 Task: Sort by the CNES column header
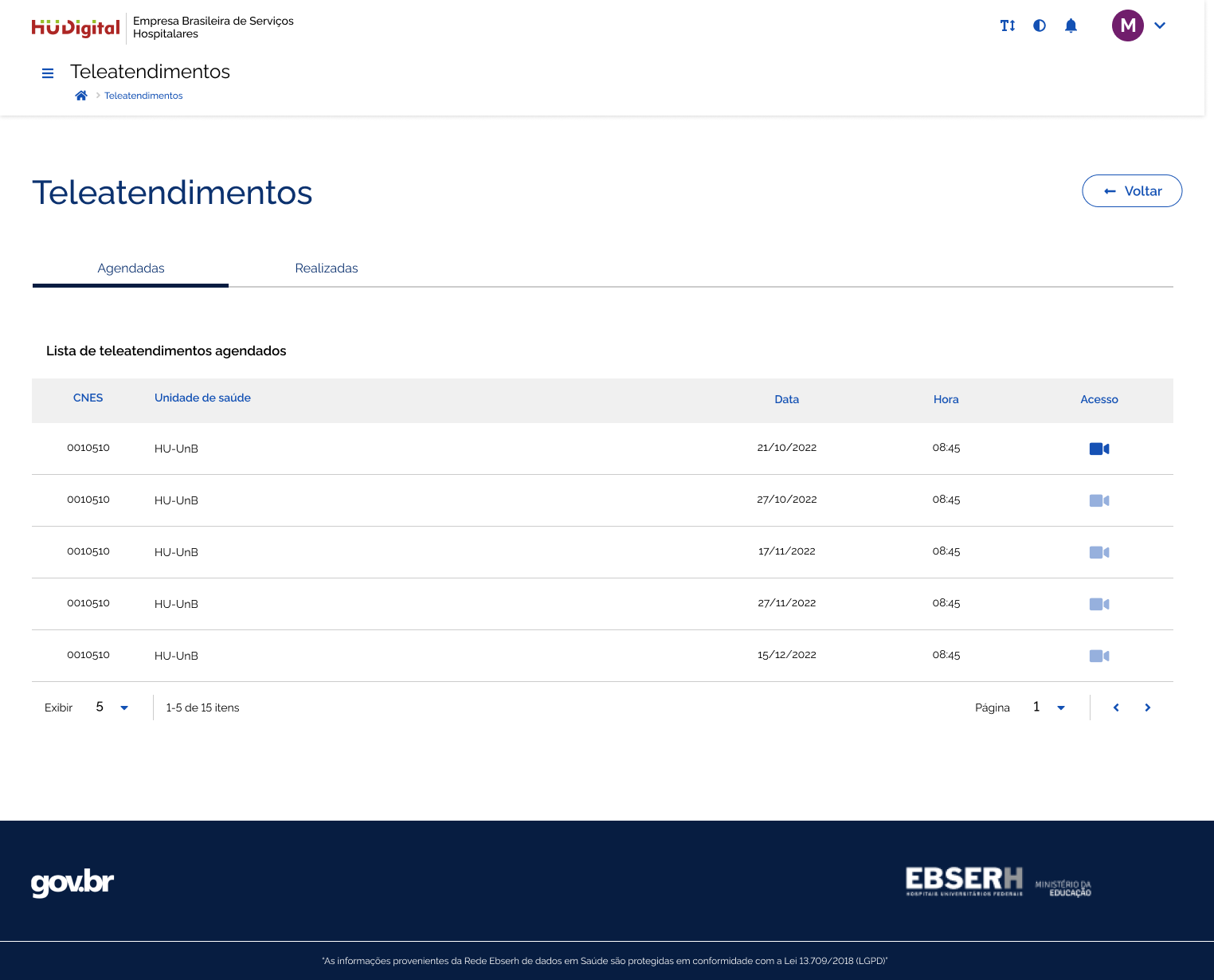[x=88, y=398]
